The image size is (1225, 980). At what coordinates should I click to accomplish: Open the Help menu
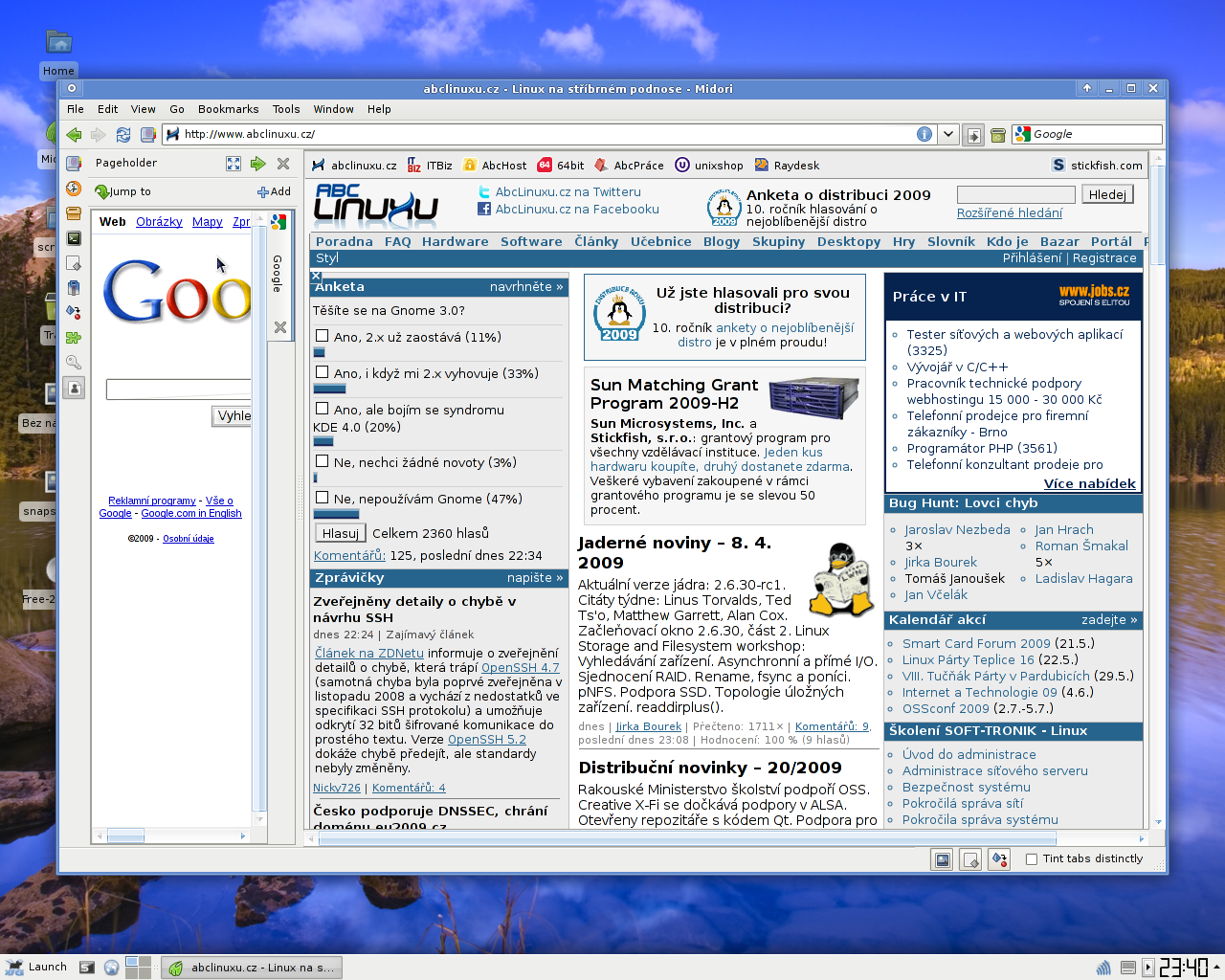point(379,109)
